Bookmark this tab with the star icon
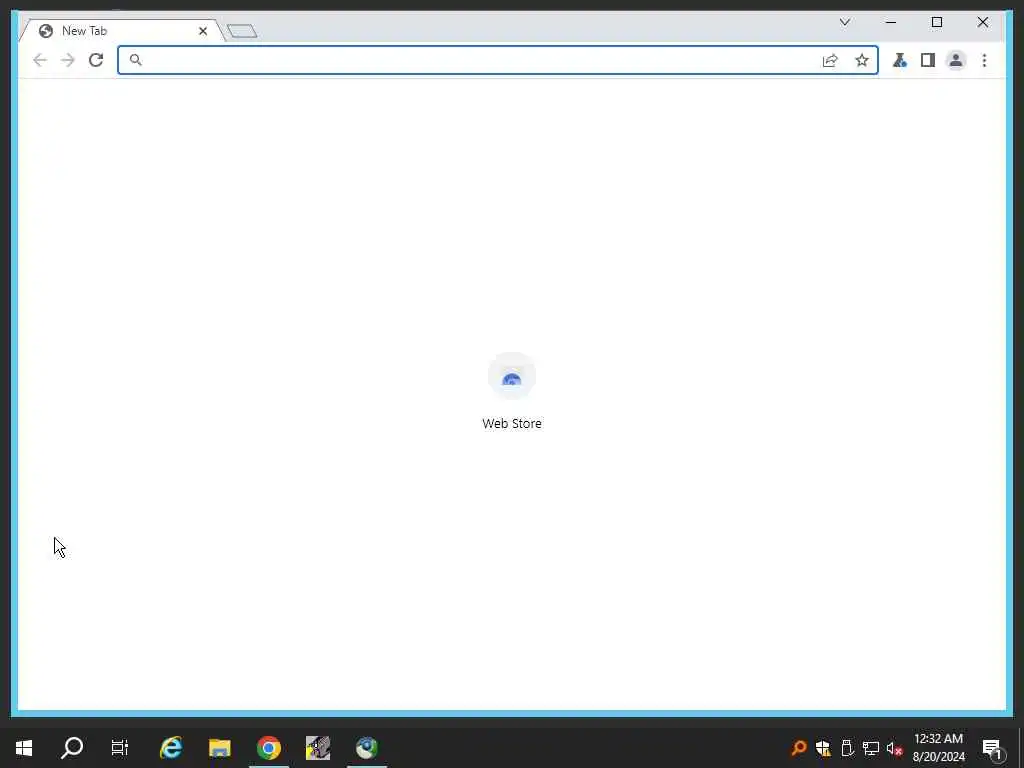 tap(862, 60)
